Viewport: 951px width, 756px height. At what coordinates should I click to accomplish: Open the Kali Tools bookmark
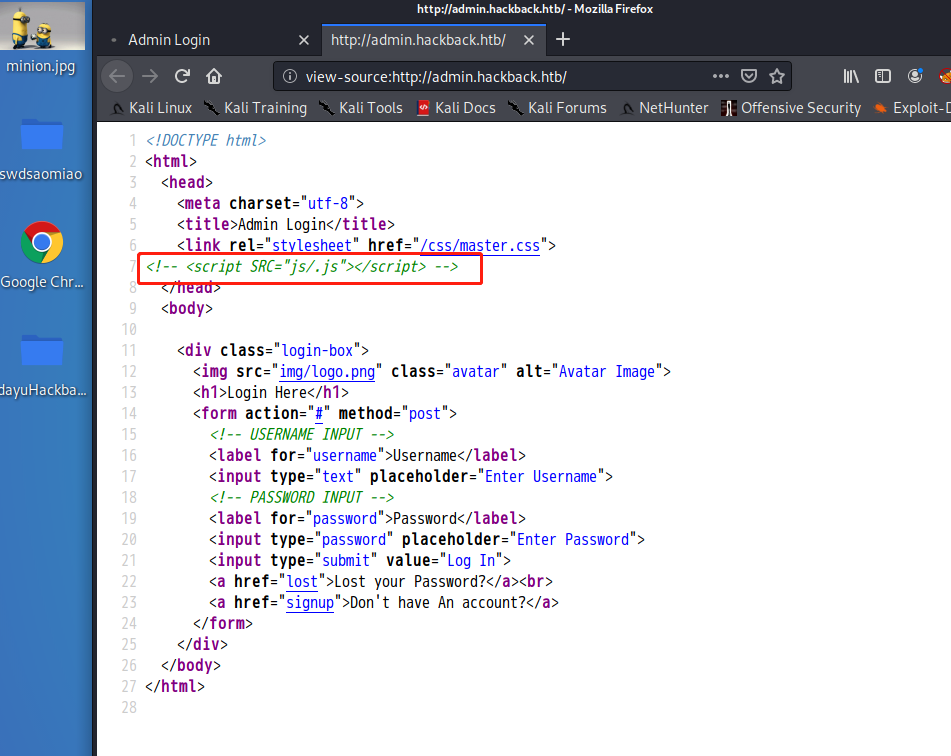pyautogui.click(x=361, y=108)
